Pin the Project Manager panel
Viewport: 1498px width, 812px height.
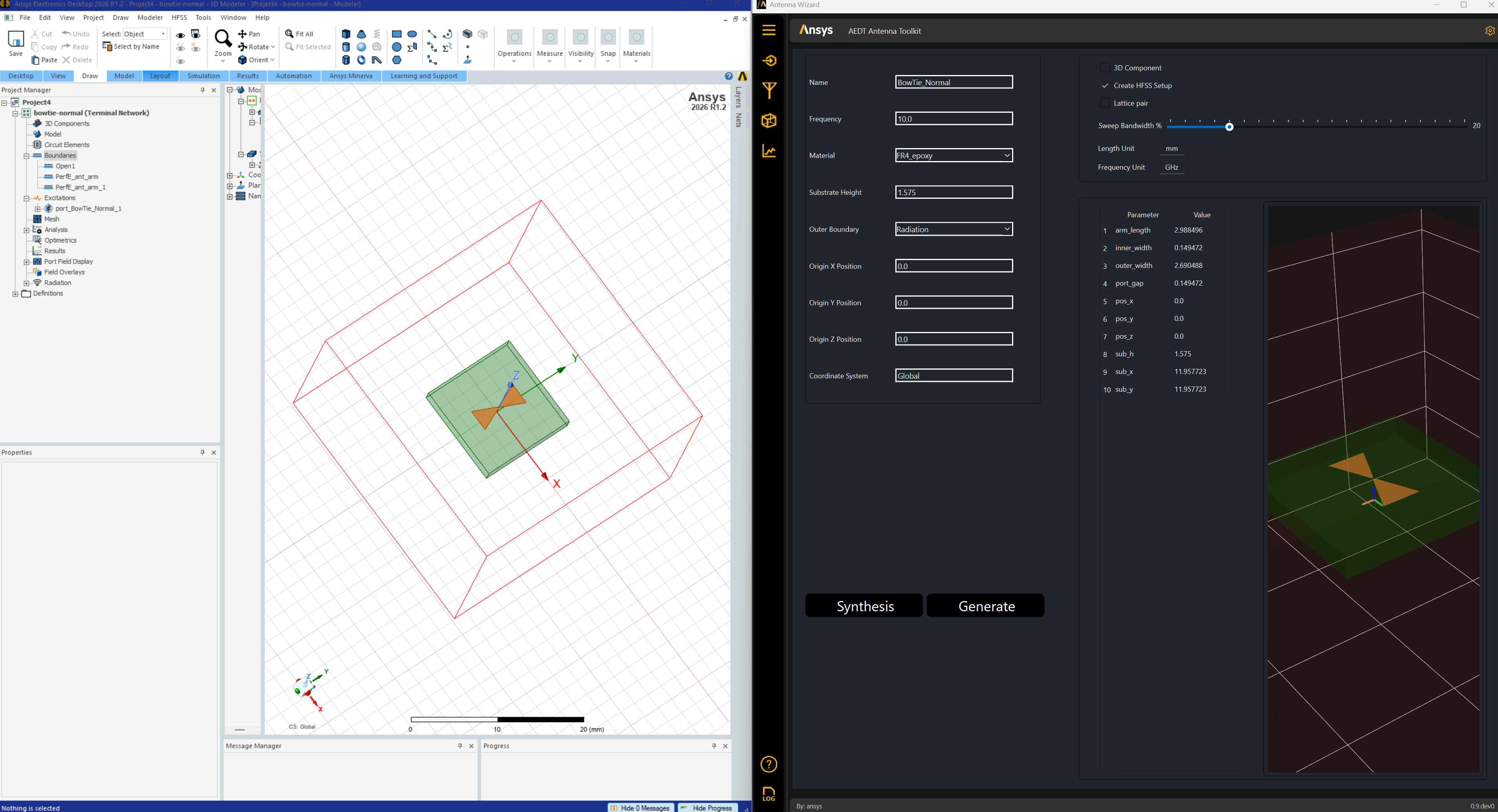tap(202, 90)
